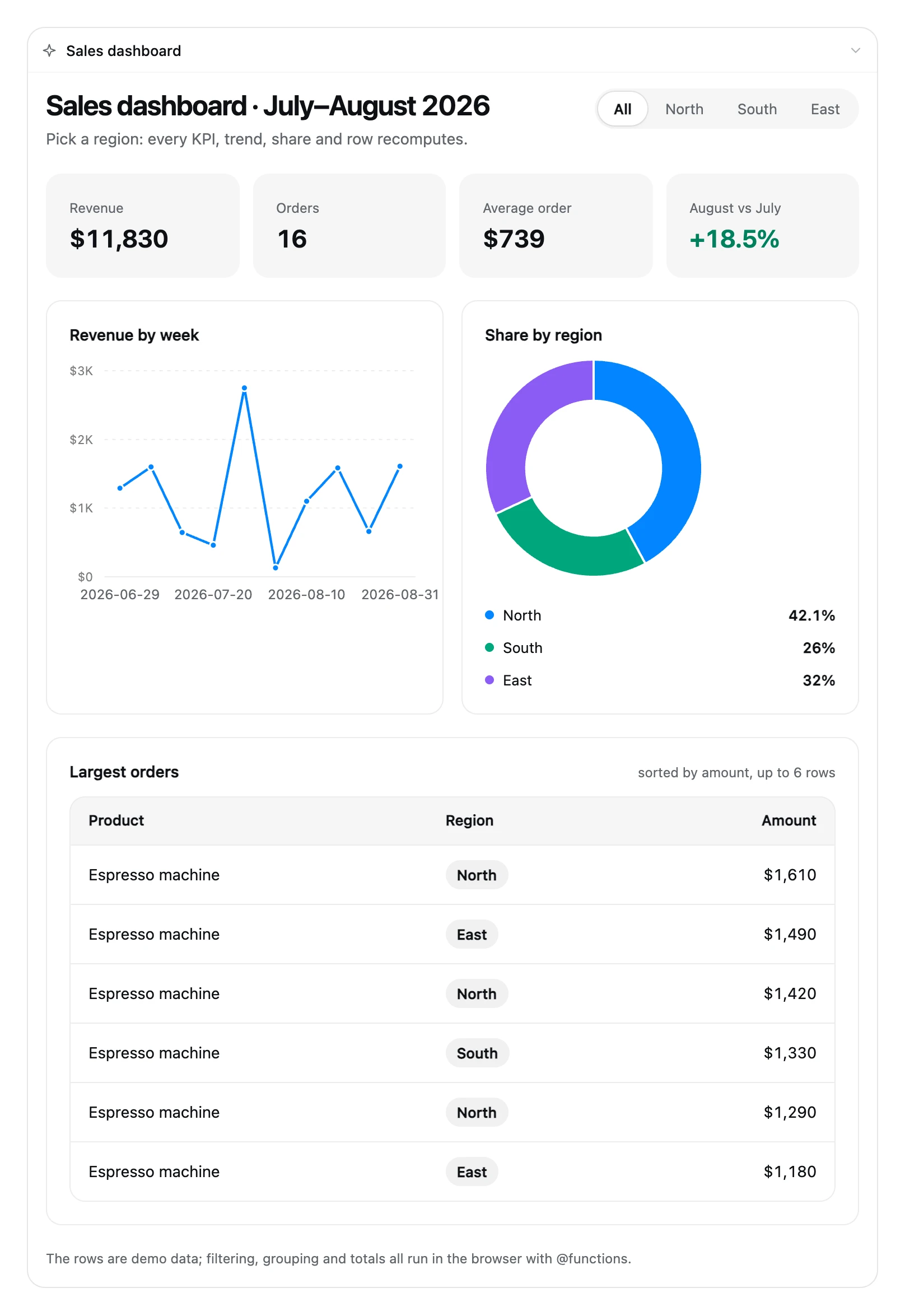Click the 26% South share value

[x=818, y=647]
